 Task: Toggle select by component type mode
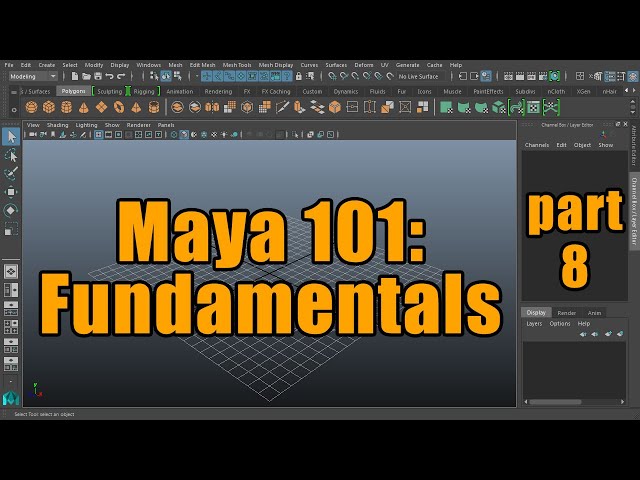pos(178,76)
